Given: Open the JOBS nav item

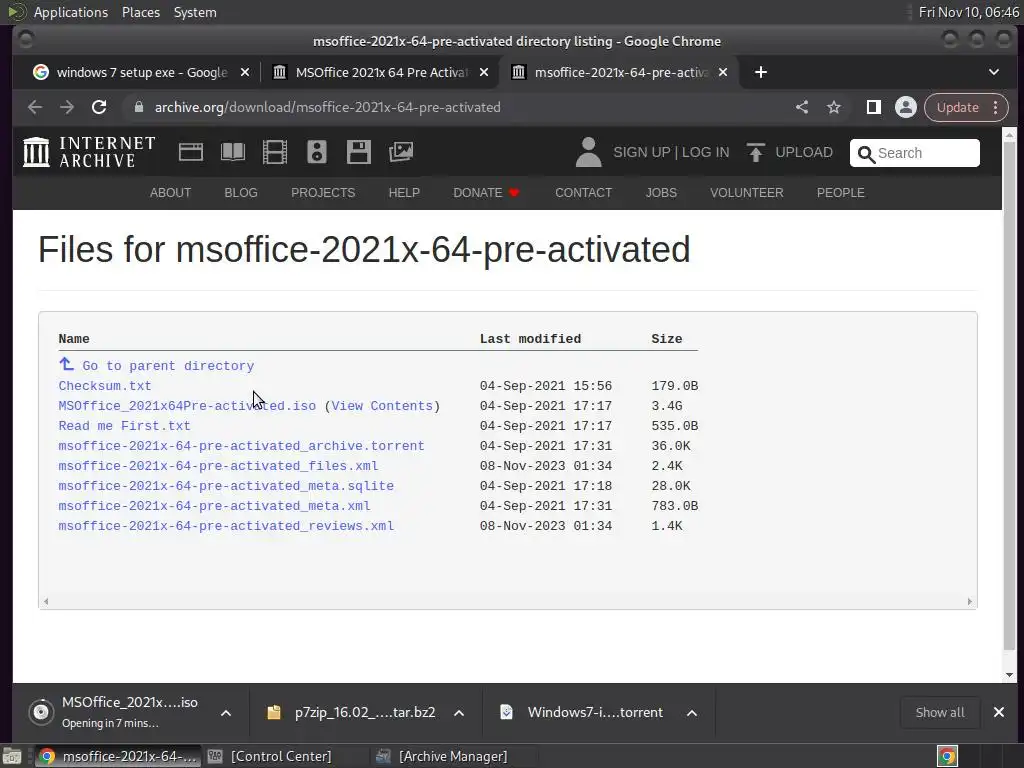Looking at the screenshot, I should [662, 193].
